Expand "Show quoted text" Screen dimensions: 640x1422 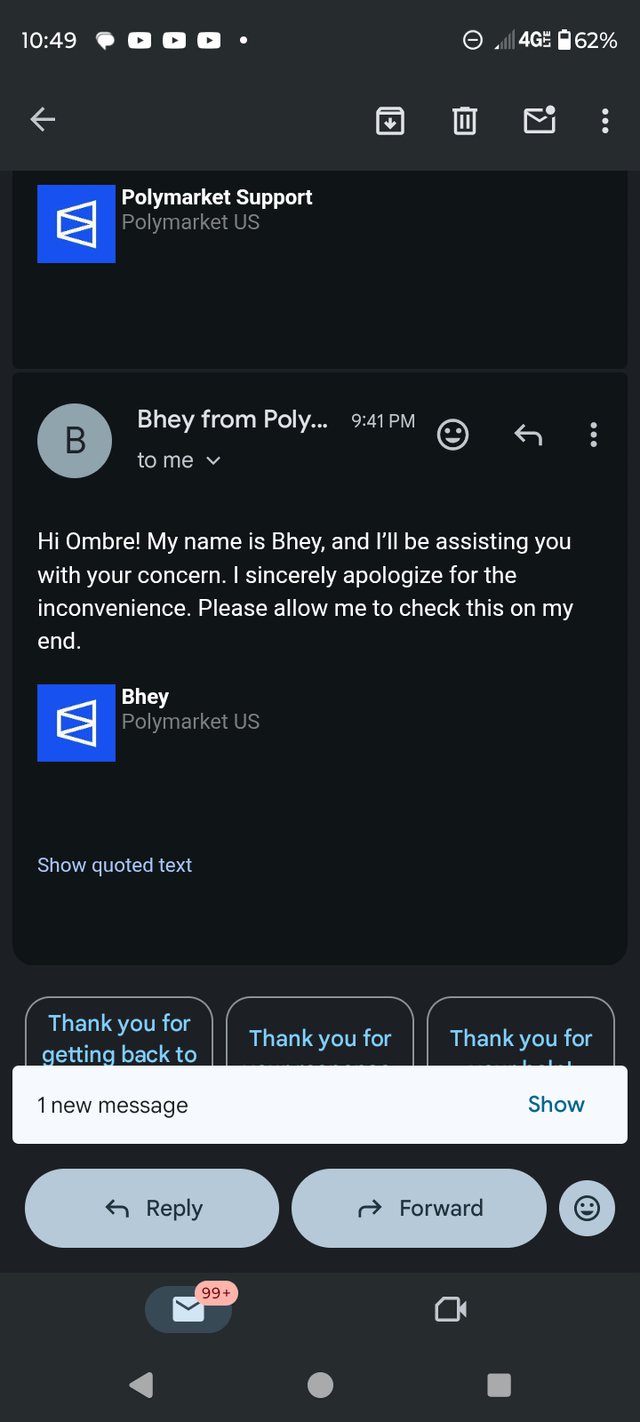click(114, 865)
